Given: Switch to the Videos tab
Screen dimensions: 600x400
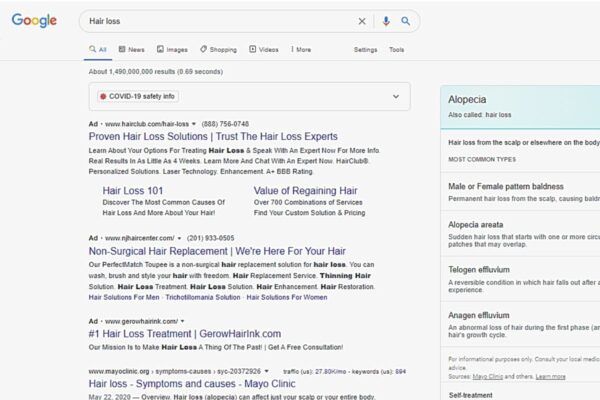Looking at the screenshot, I should 264,49.
